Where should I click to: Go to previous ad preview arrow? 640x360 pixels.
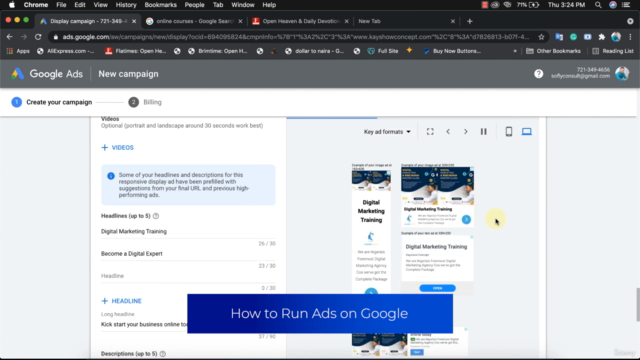(448, 131)
